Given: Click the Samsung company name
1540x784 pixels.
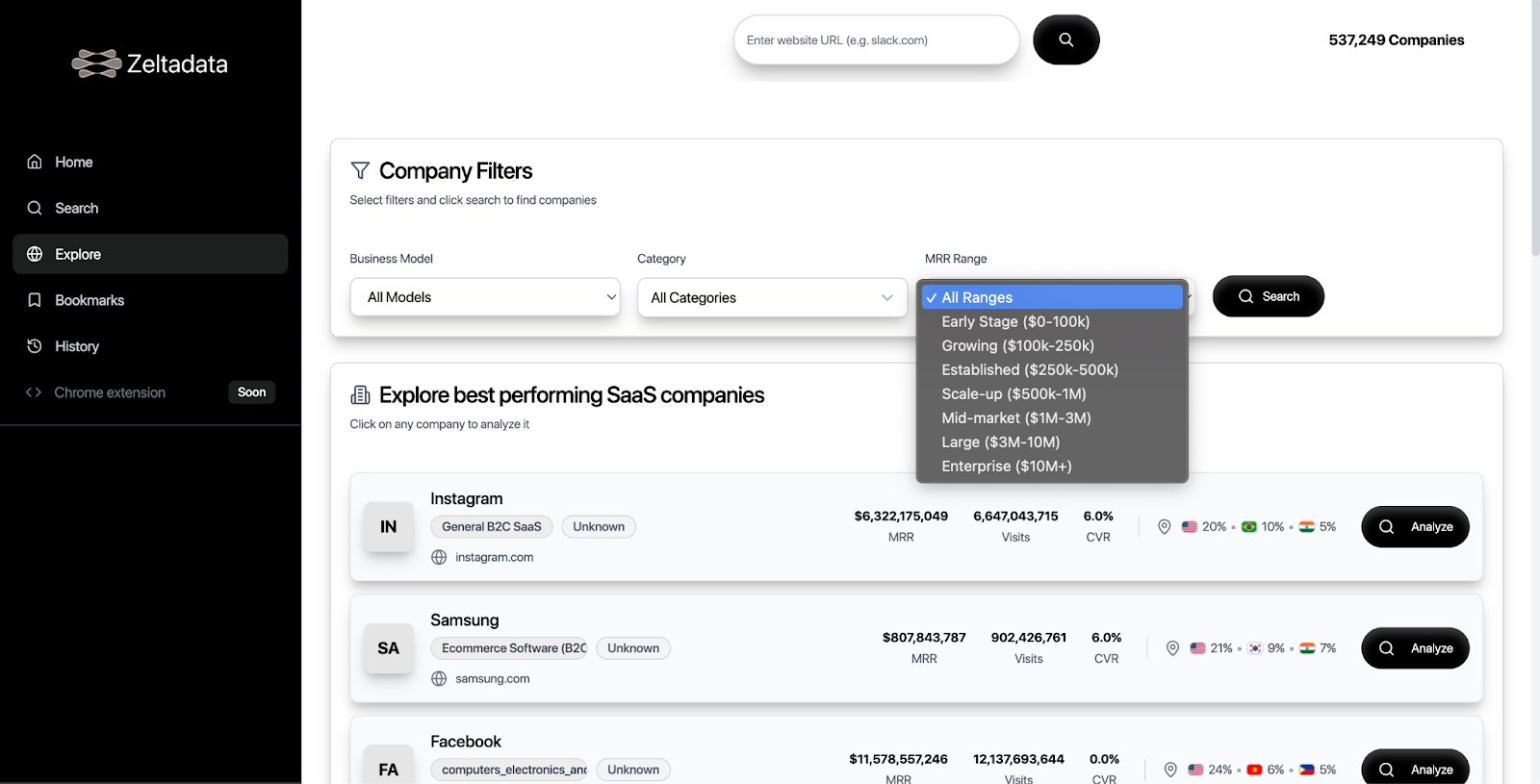Looking at the screenshot, I should [x=465, y=620].
